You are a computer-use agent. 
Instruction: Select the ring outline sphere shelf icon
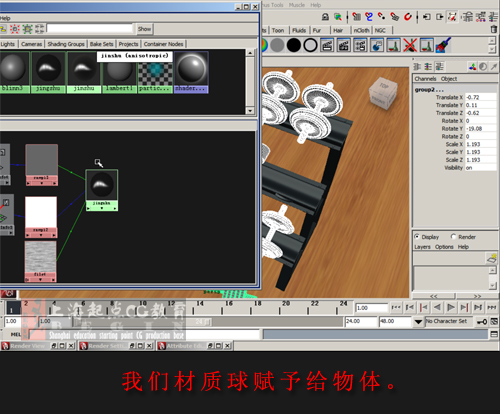[310, 45]
